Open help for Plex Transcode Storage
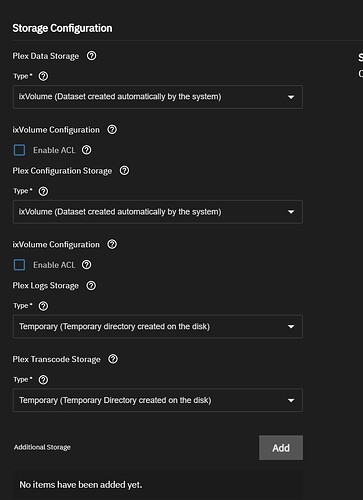 [113, 359]
